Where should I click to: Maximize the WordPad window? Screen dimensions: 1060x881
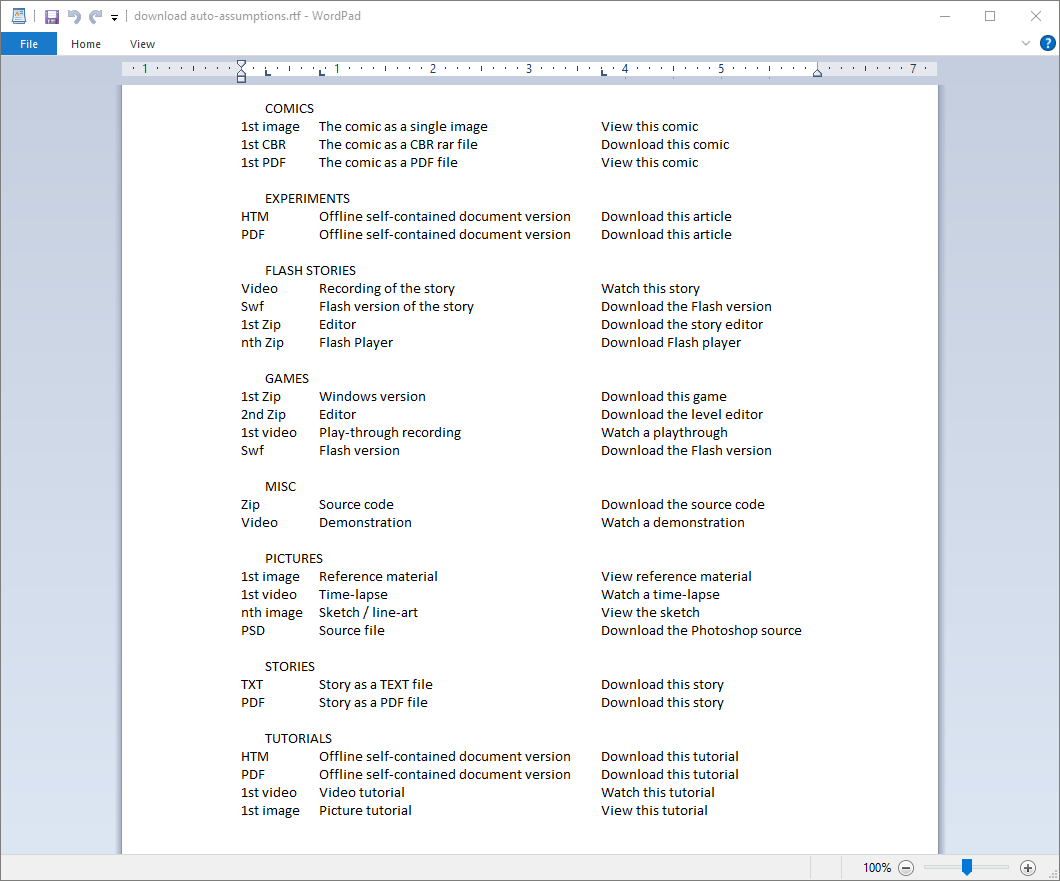coord(990,16)
